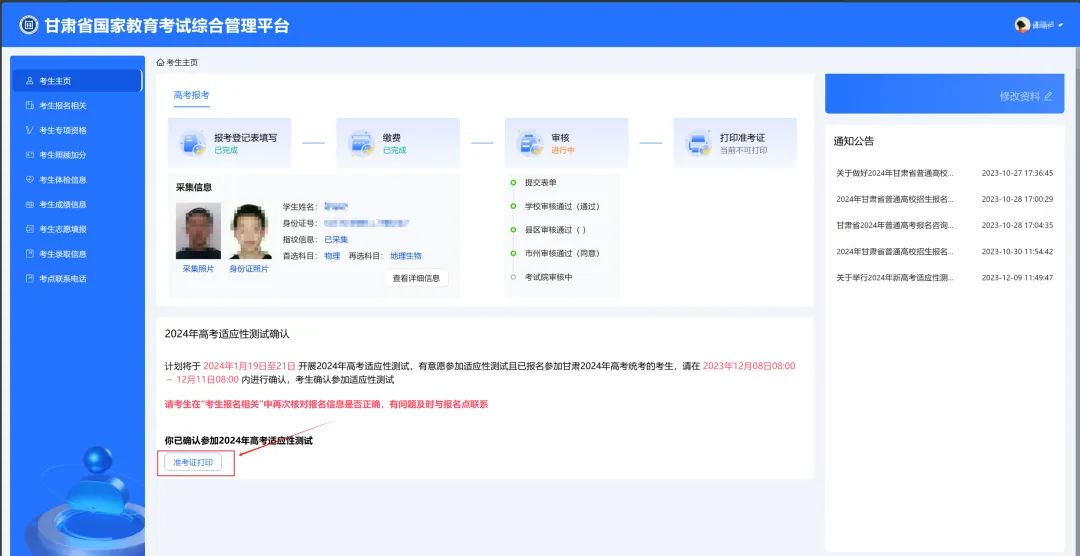Open the 身份证照片 ID photo thumbnail
1080x556 pixels.
point(250,231)
